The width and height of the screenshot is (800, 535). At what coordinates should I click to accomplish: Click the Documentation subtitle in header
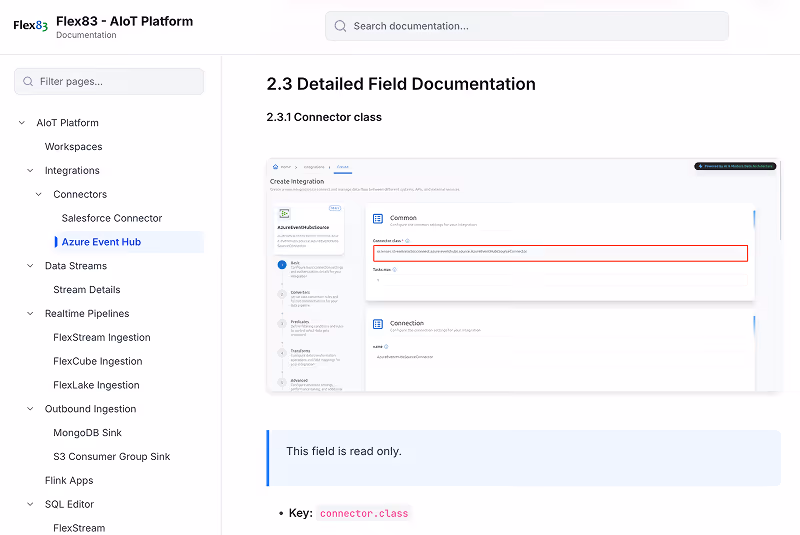(x=86, y=35)
